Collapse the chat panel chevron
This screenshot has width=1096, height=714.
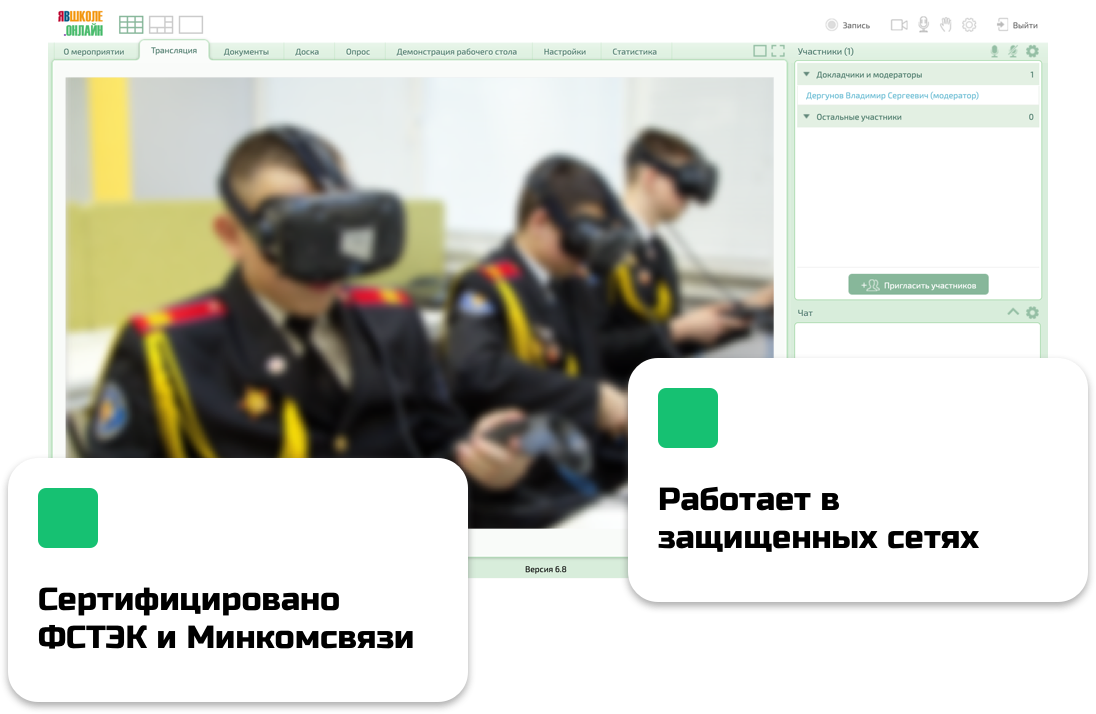[1013, 312]
